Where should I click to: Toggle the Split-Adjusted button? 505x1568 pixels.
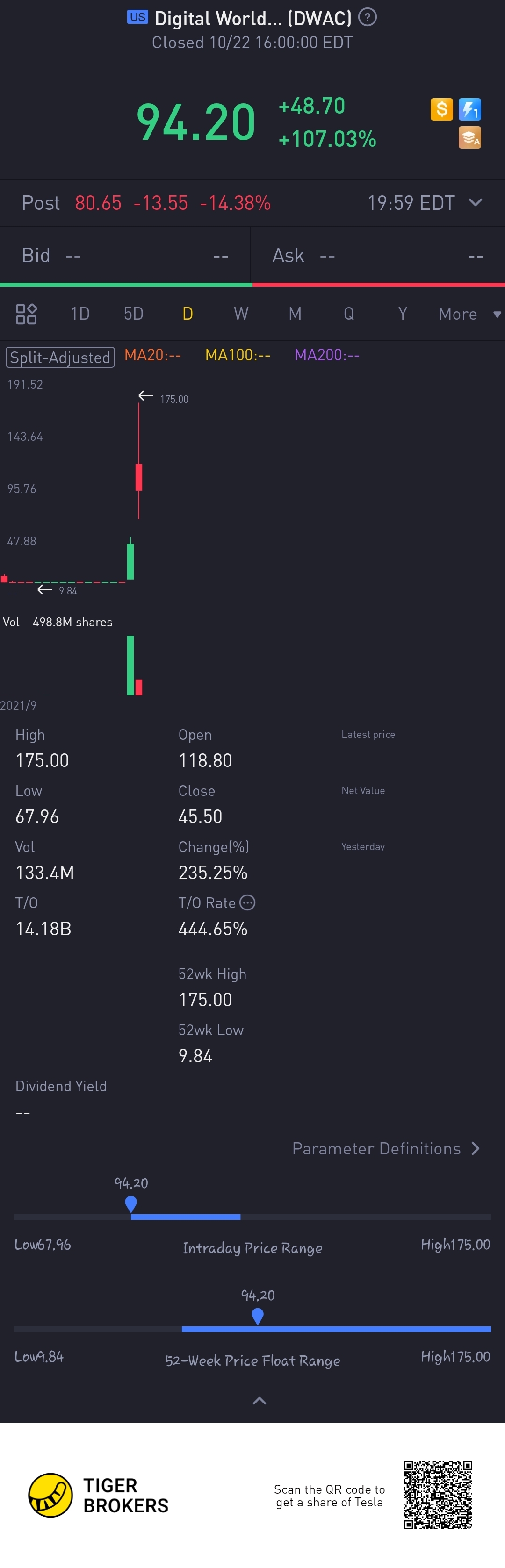coord(60,358)
